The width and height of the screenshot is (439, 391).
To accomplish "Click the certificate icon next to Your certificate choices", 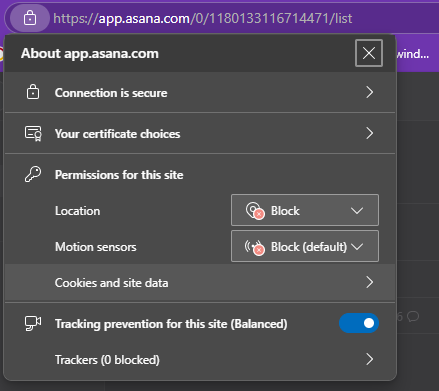I will click(x=33, y=134).
